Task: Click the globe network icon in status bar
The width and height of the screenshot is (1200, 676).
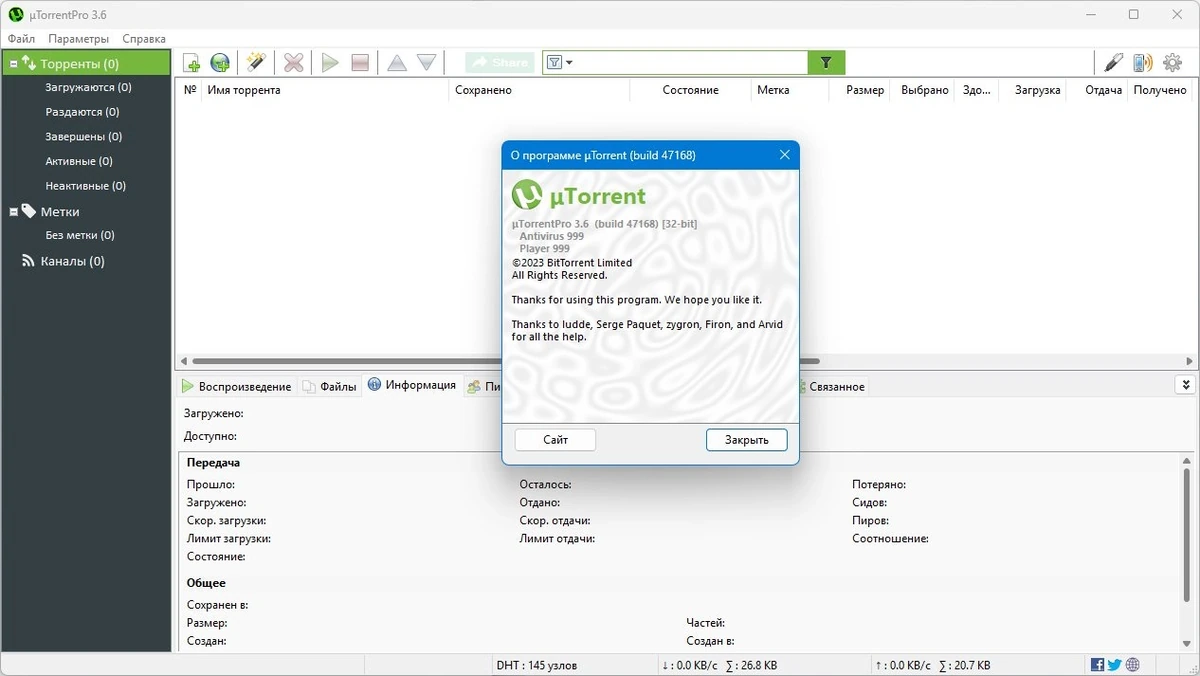Action: tap(1132, 665)
